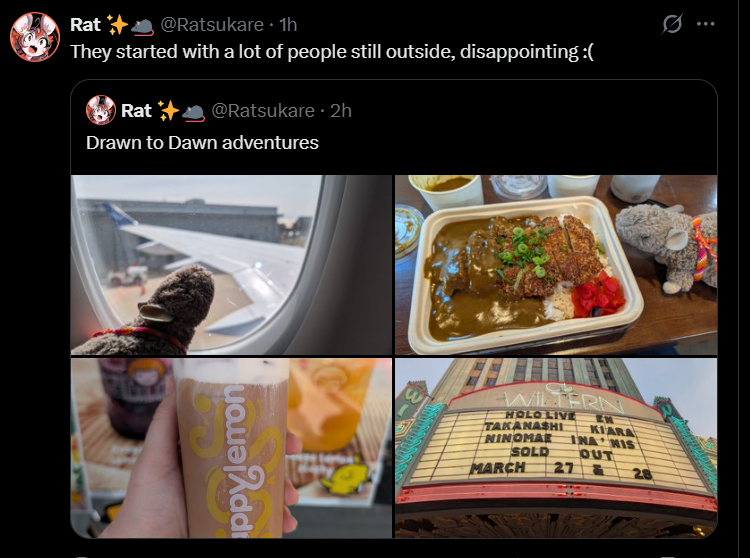Image resolution: width=750 pixels, height=558 pixels.
Task: Open the top post's Rat display name
Action: [x=85, y=24]
